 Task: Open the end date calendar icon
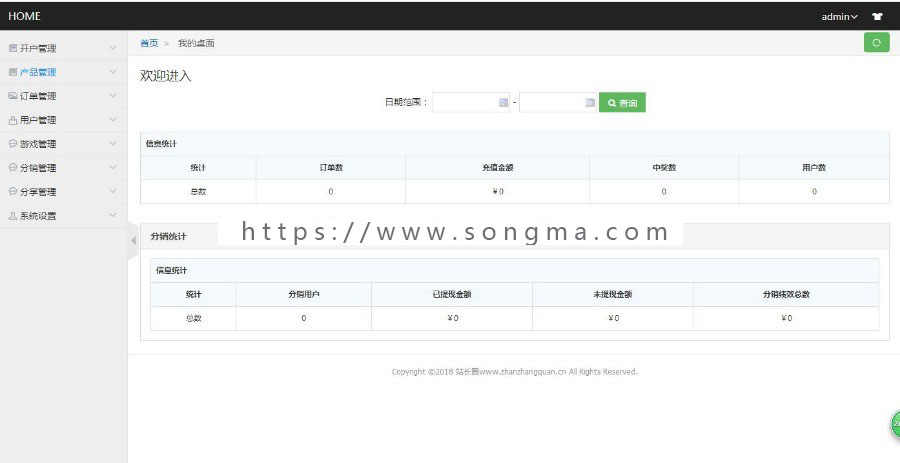point(589,103)
